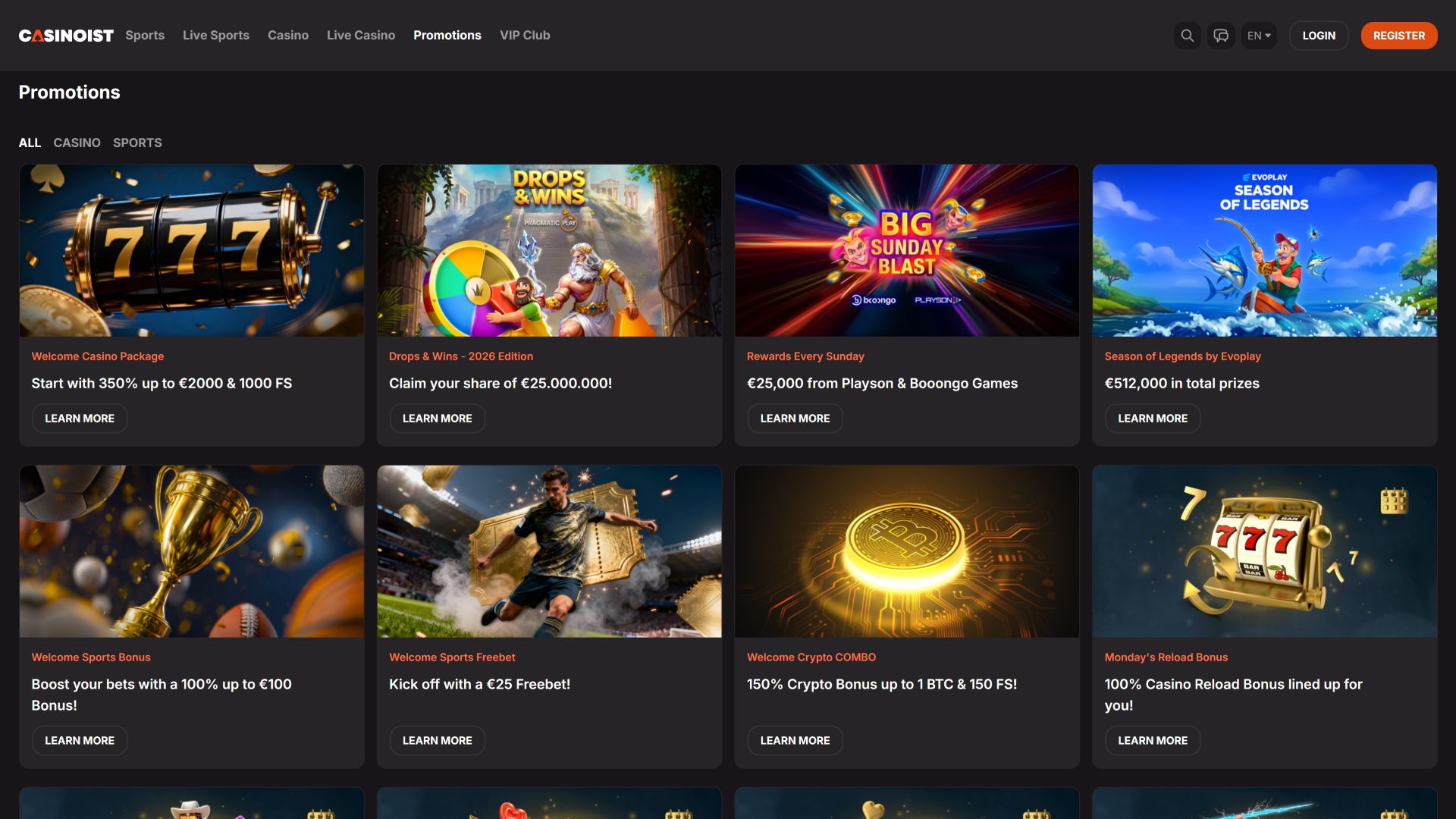Select the ALL promotions filter tab

[x=30, y=143]
